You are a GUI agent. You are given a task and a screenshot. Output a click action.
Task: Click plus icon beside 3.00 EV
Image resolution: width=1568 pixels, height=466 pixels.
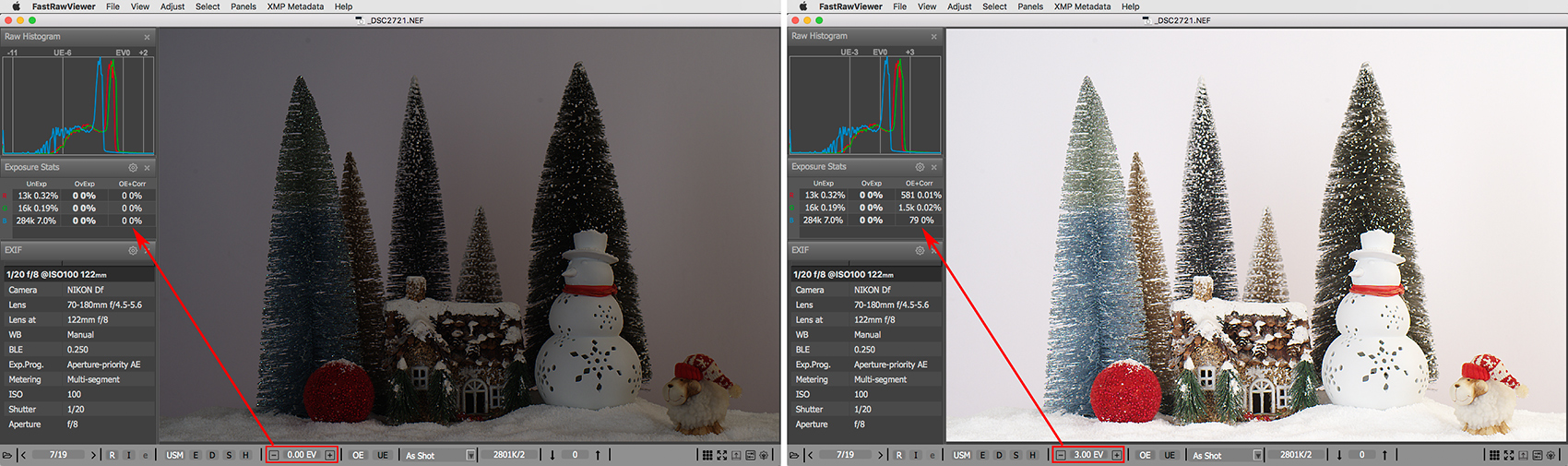tap(1116, 455)
